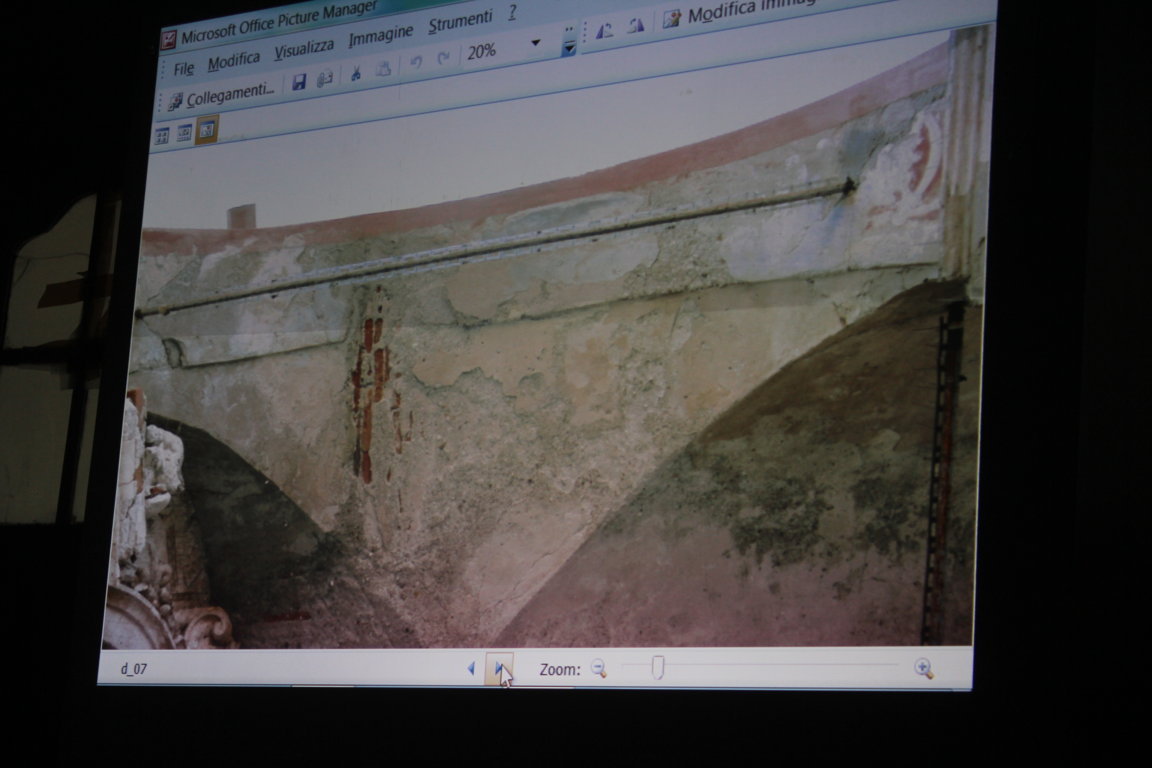The width and height of the screenshot is (1152, 768).
Task: Open the Strumenti menu
Action: (x=460, y=21)
